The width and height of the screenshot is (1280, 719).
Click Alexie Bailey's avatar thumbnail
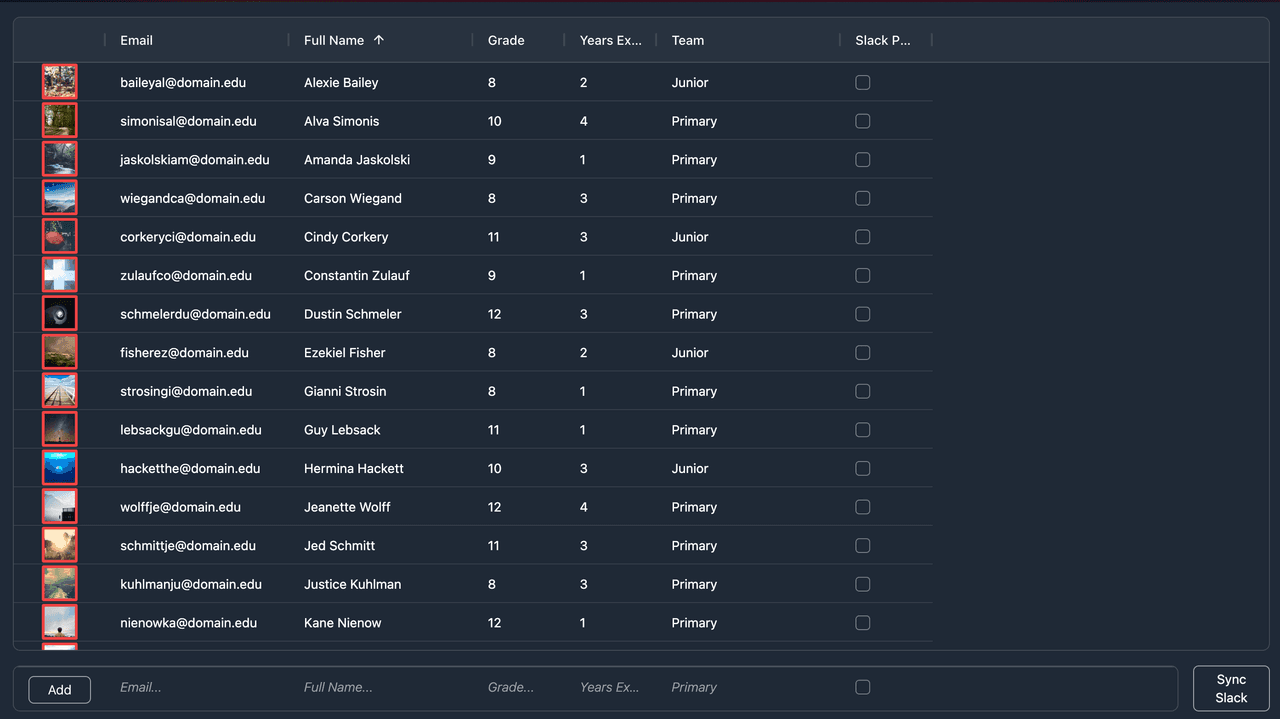coord(60,82)
